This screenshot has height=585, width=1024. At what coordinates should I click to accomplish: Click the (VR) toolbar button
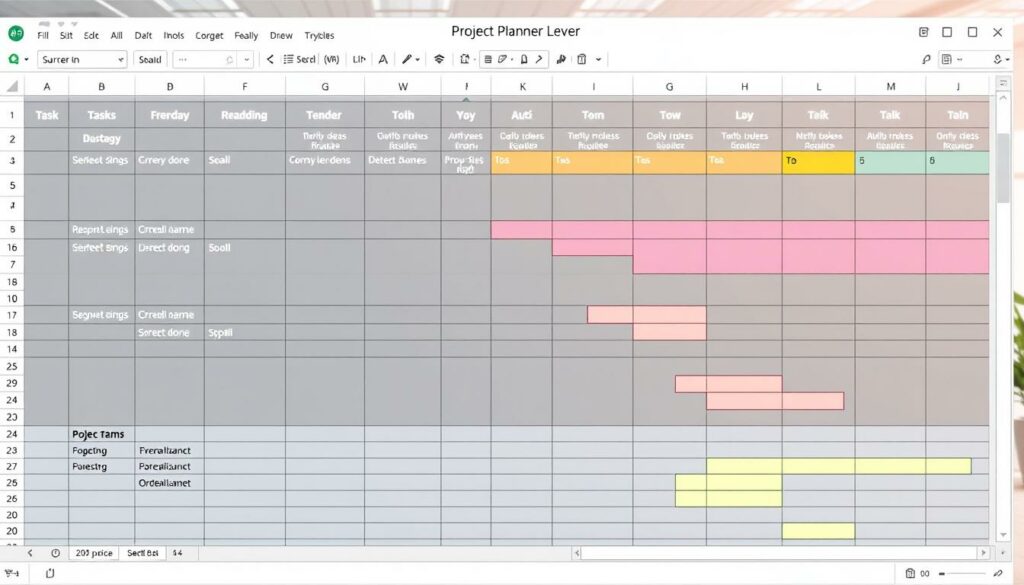pyautogui.click(x=332, y=59)
